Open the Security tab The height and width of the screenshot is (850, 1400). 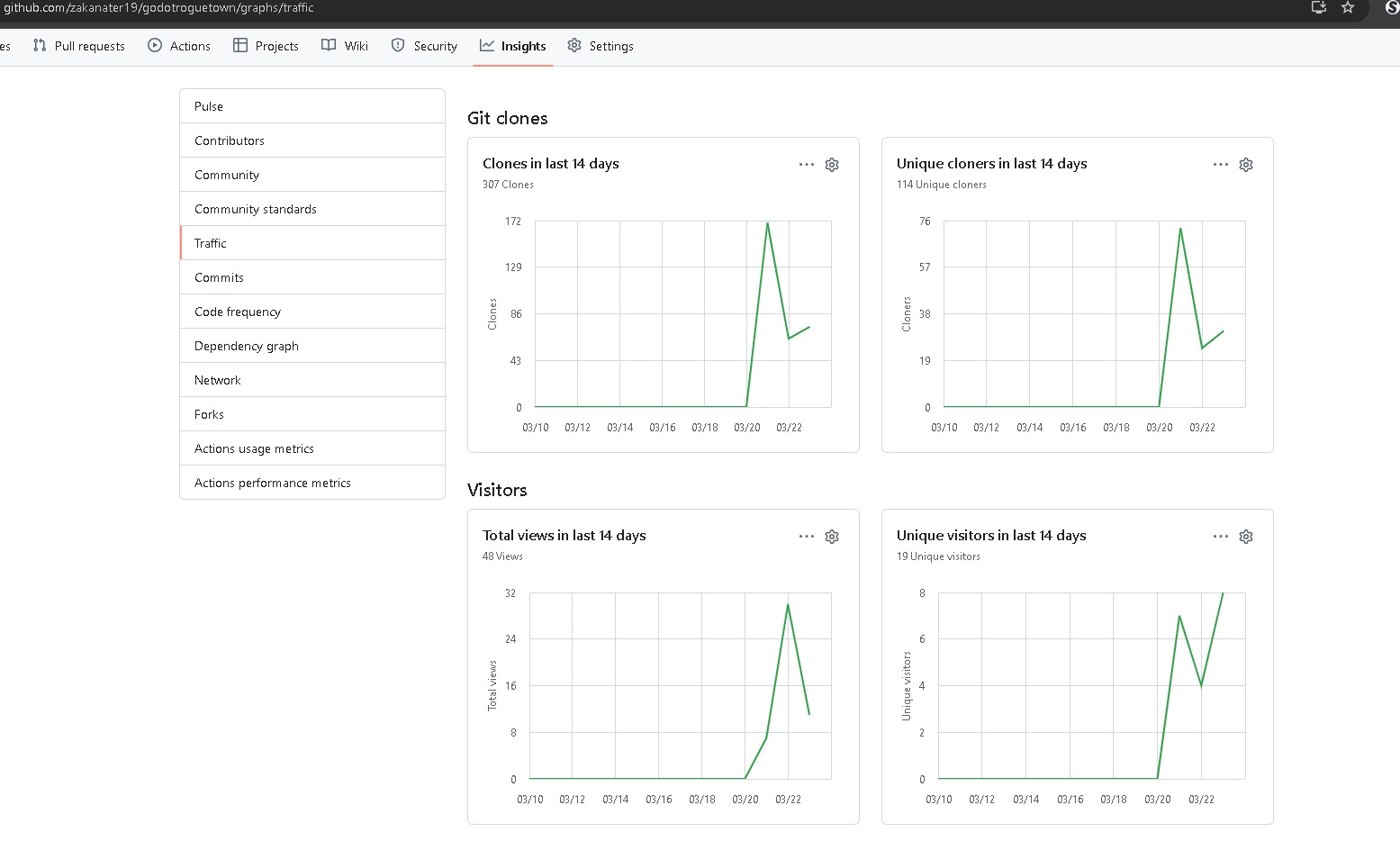coord(424,46)
